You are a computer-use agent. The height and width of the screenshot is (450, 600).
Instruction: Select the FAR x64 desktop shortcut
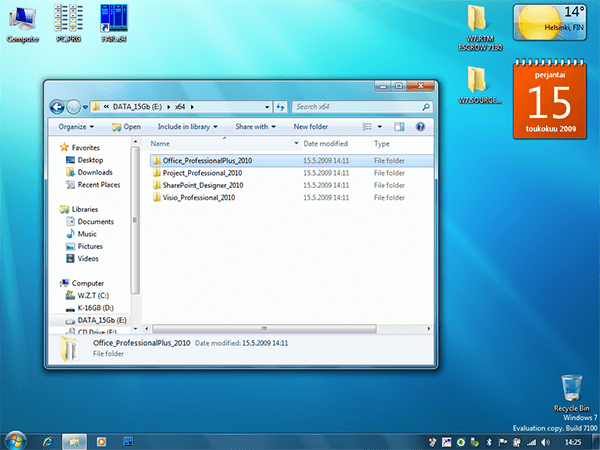(114, 24)
